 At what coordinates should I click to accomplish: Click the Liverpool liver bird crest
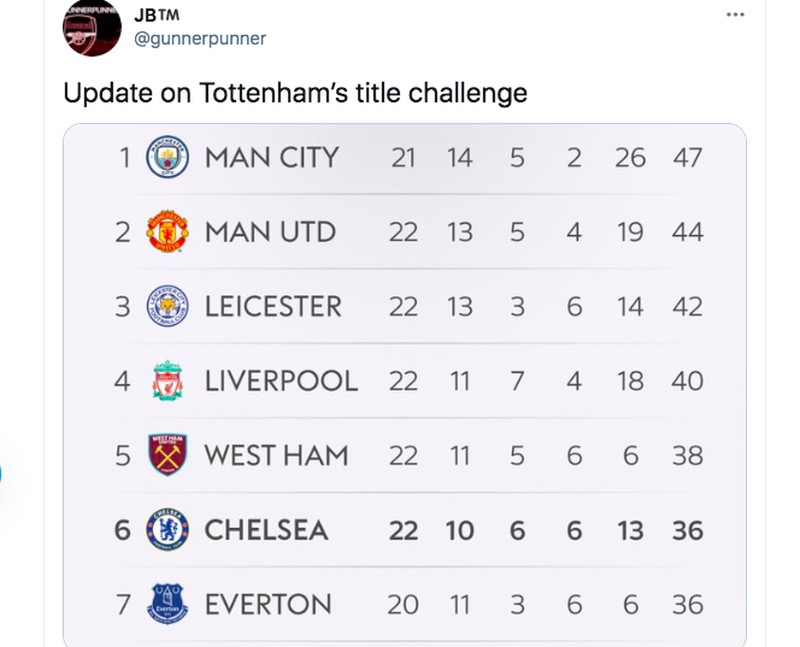click(x=165, y=380)
